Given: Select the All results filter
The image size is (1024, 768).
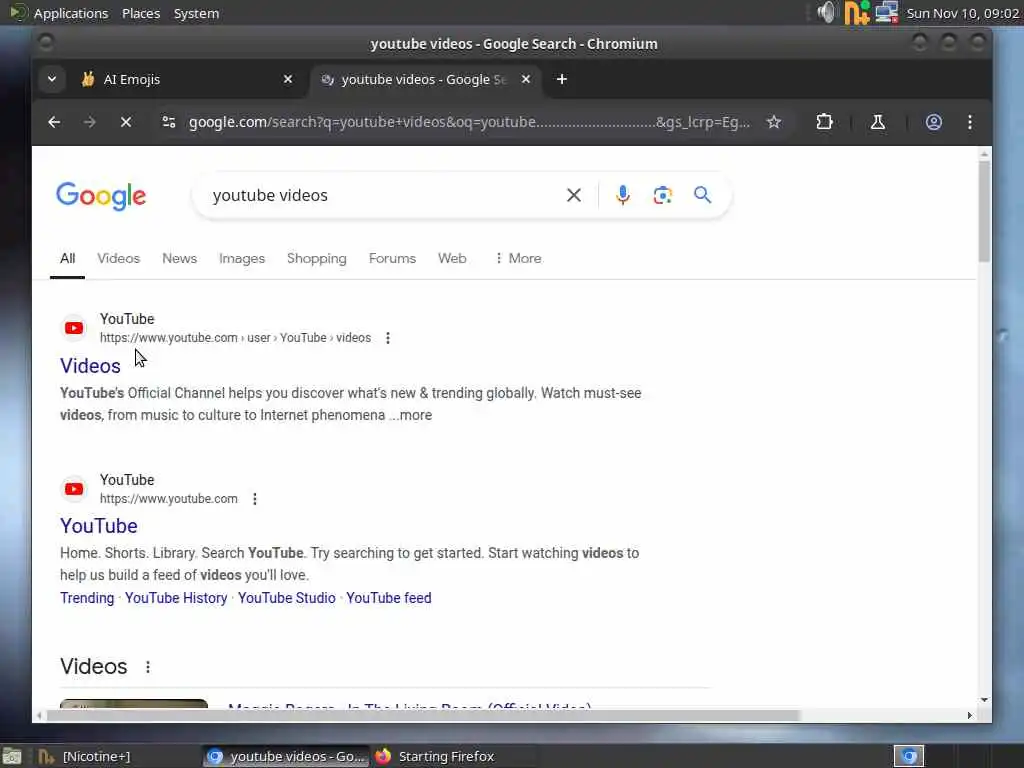Looking at the screenshot, I should [x=68, y=259].
